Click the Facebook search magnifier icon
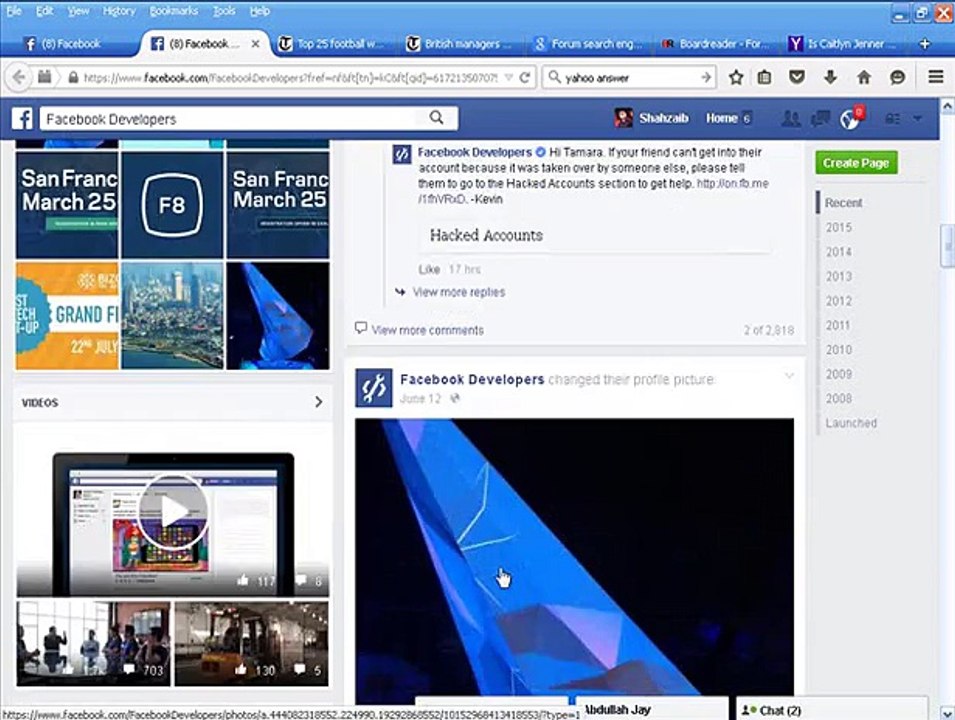Viewport: 955px width, 720px height. click(x=437, y=118)
